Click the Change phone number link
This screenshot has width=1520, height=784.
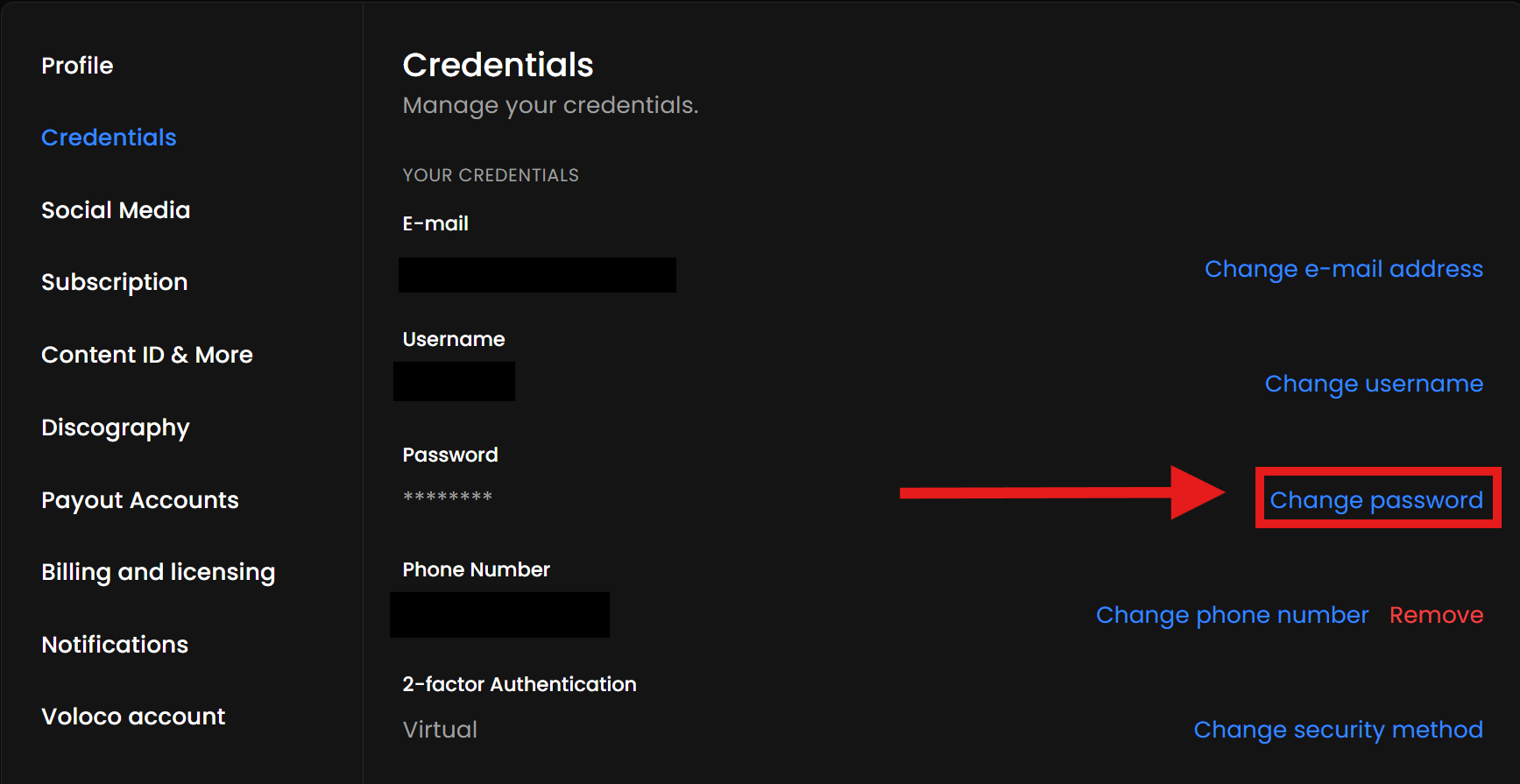1232,615
